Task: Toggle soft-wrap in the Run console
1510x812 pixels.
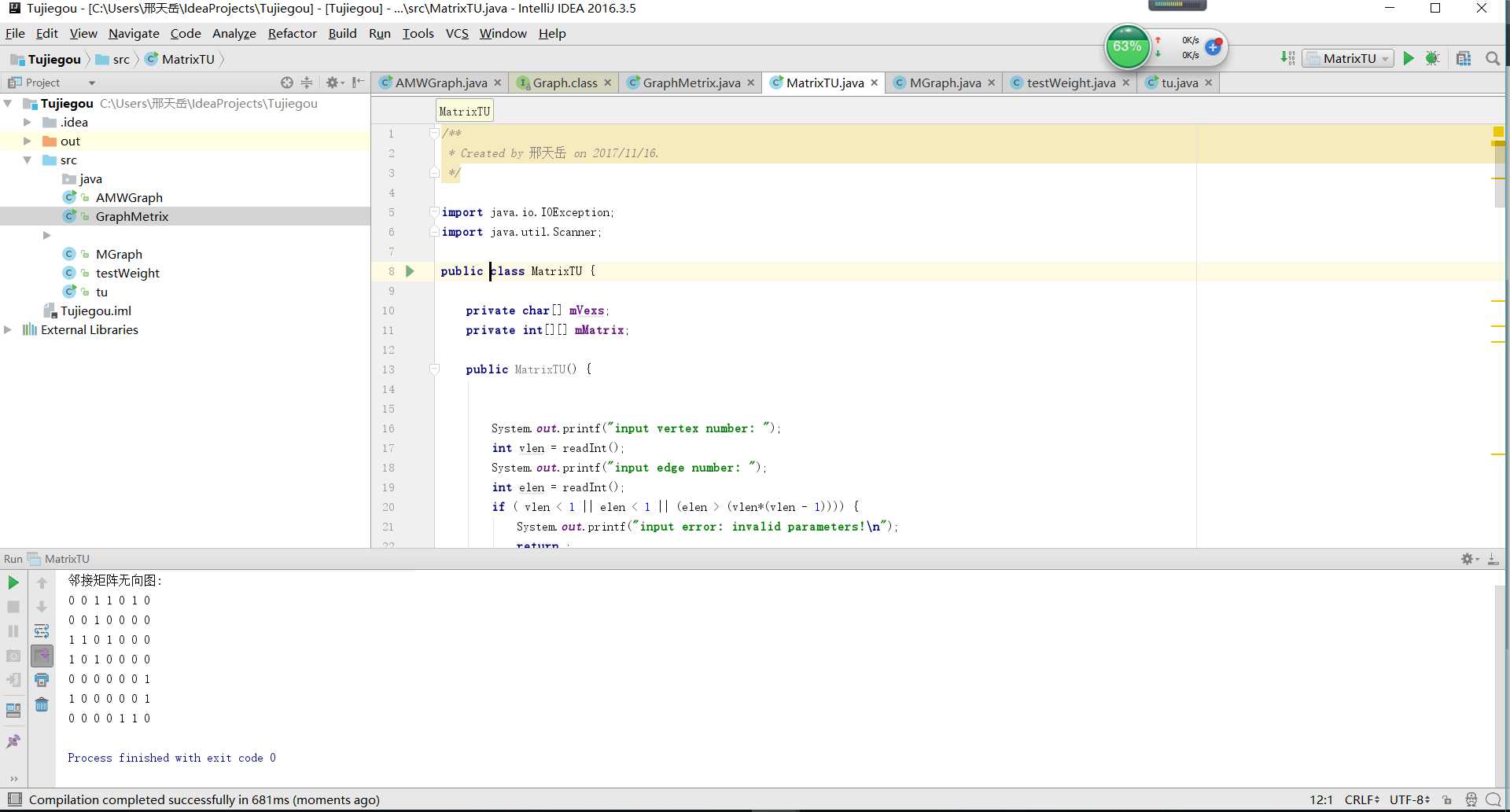Action: point(42,631)
